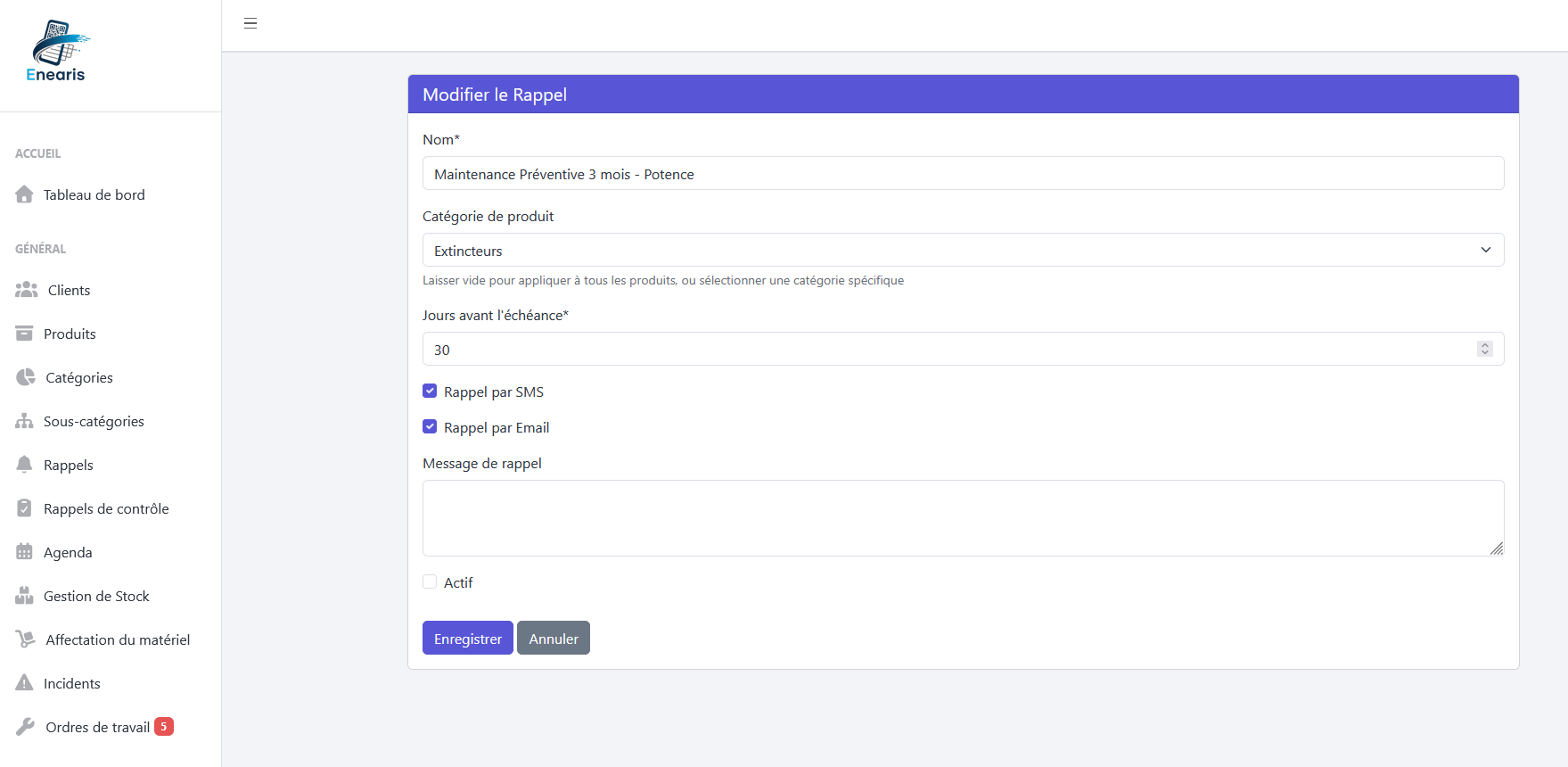Click the calendar icon beside Agenda
The height and width of the screenshot is (767, 1568).
click(x=24, y=552)
